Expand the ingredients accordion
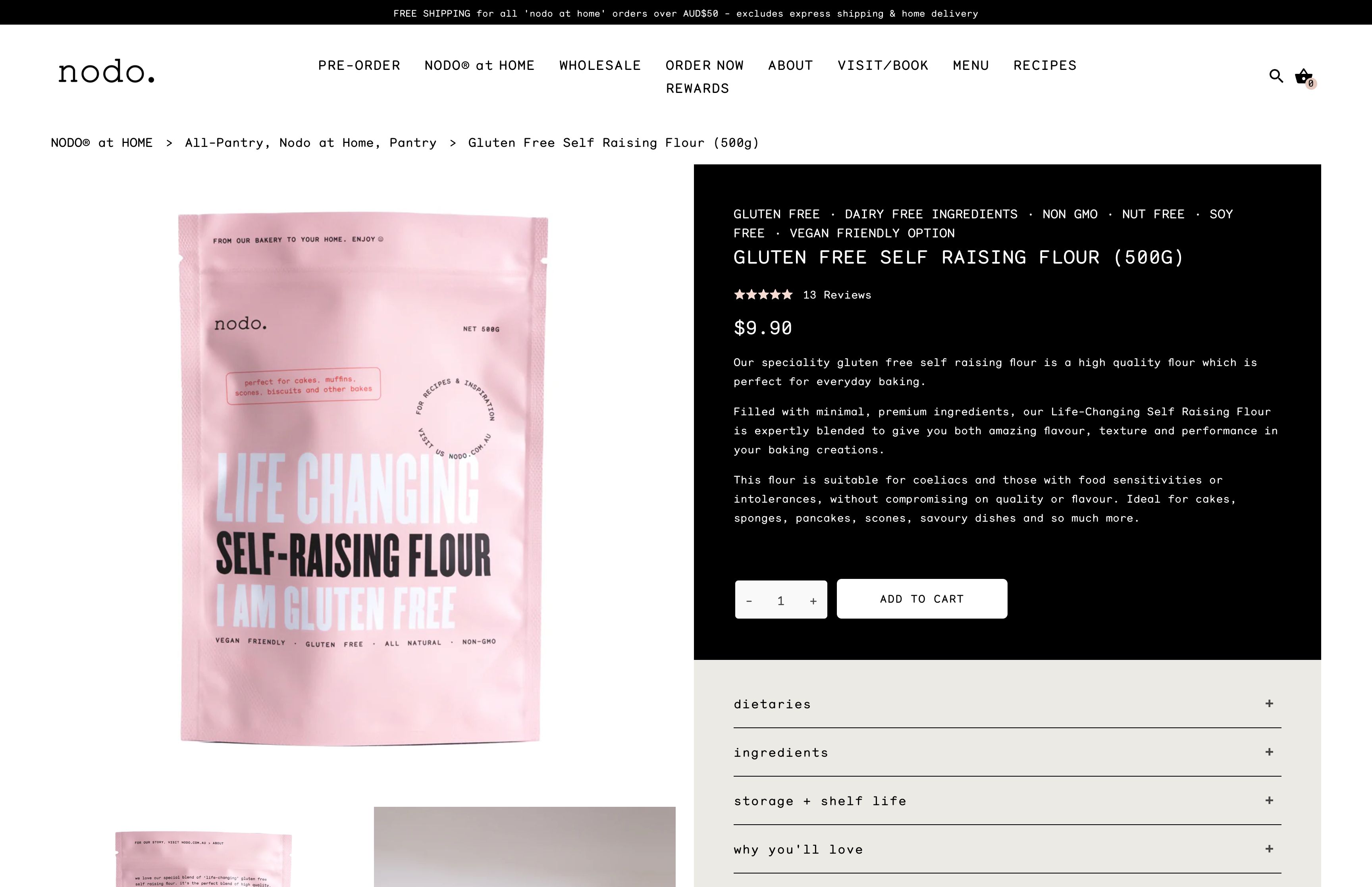The image size is (1372, 887). click(x=1007, y=752)
